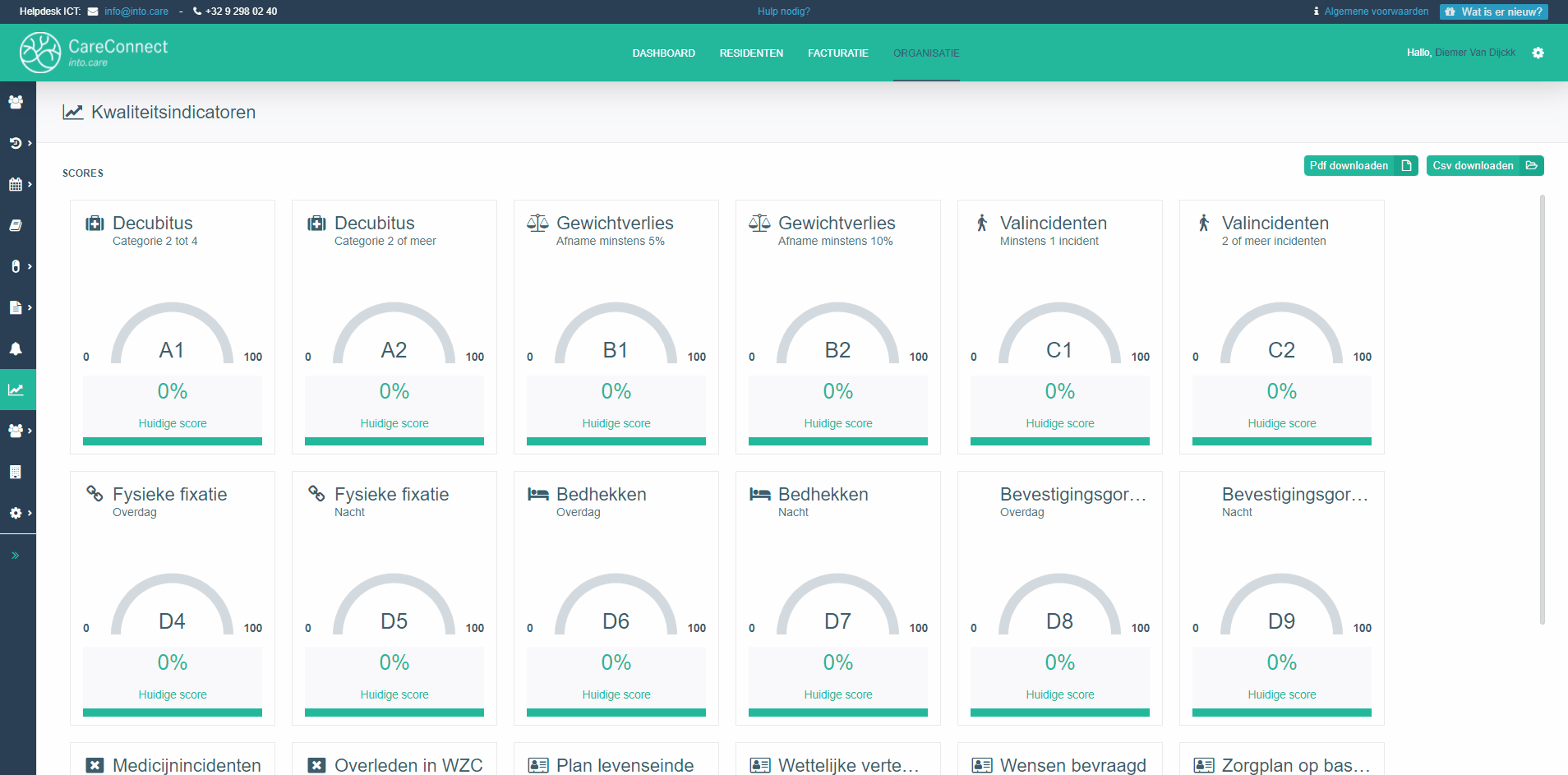
Task: Go to the Residenten tab
Action: (x=751, y=53)
